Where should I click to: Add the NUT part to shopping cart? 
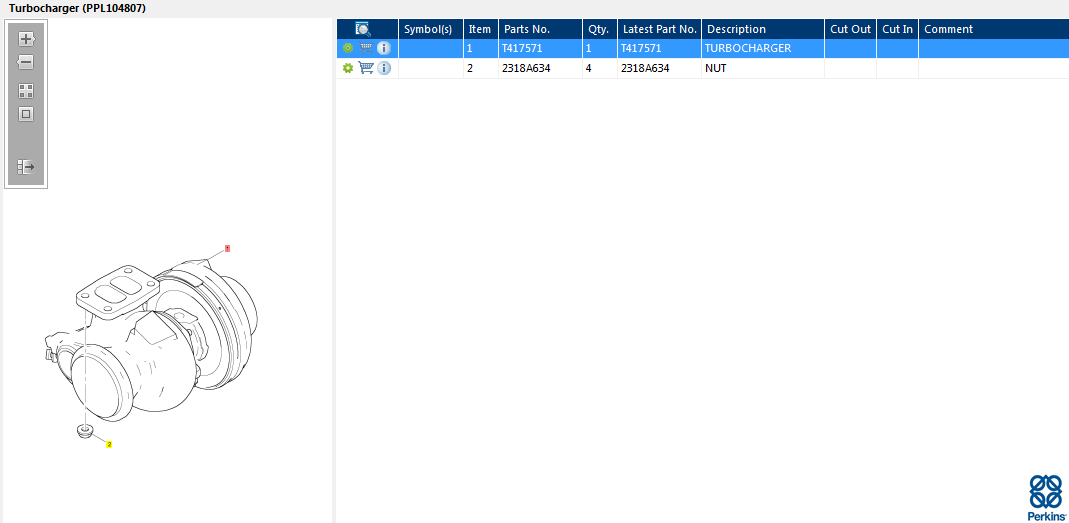(x=366, y=68)
